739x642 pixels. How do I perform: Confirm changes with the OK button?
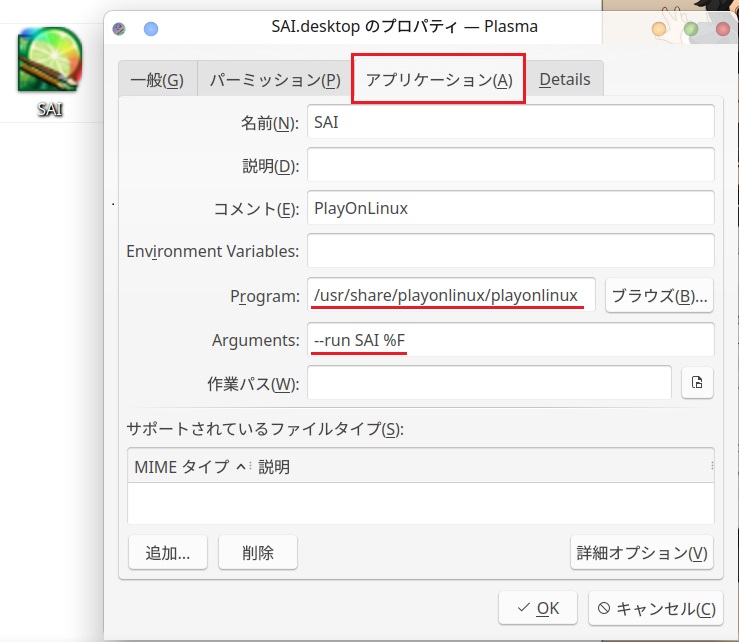(537, 607)
